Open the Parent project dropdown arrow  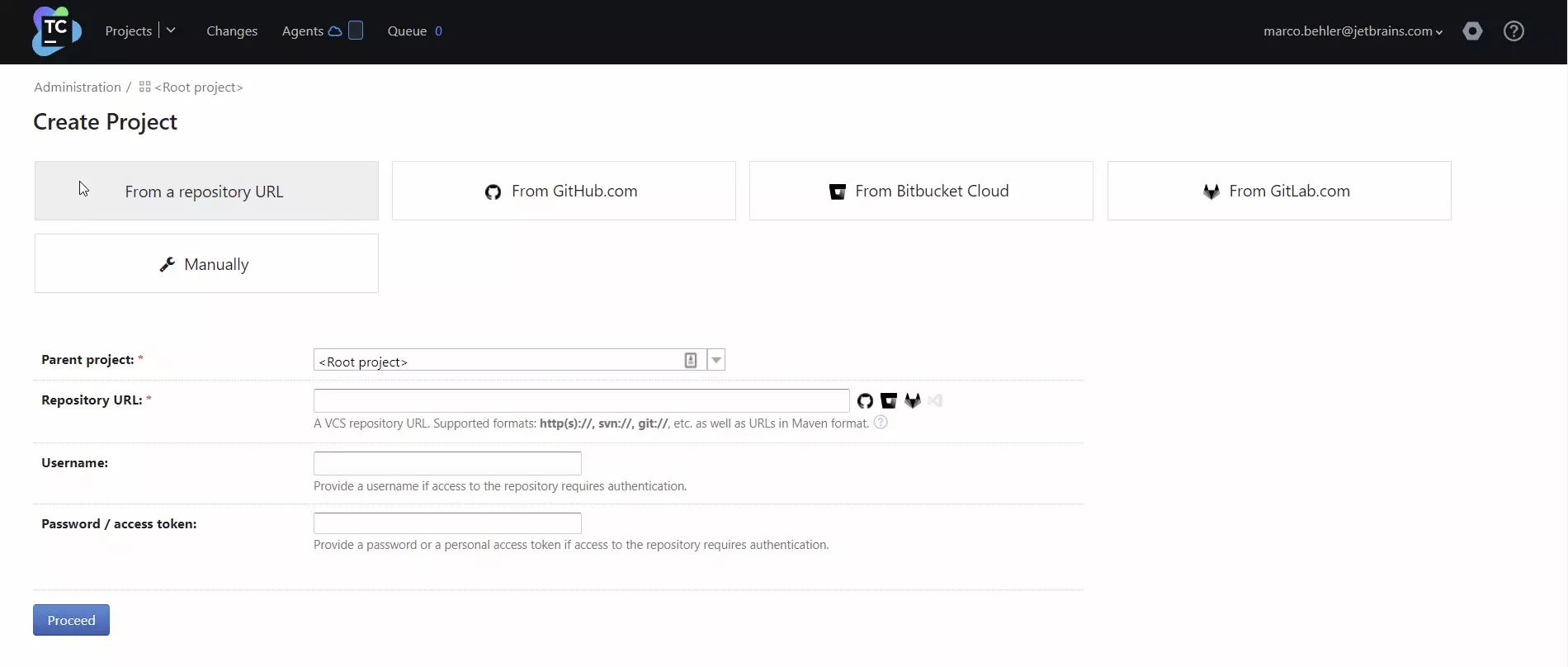[x=716, y=360]
